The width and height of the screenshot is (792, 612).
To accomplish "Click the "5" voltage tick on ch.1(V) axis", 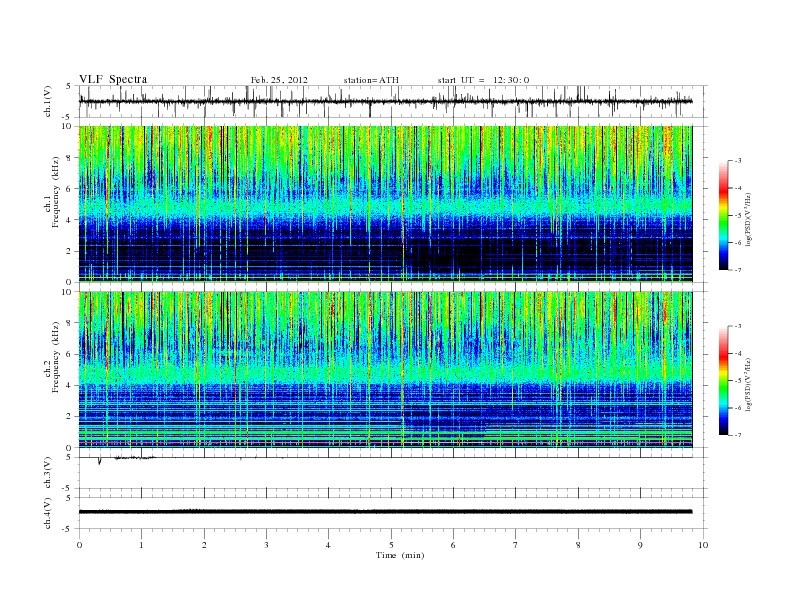I will point(69,86).
